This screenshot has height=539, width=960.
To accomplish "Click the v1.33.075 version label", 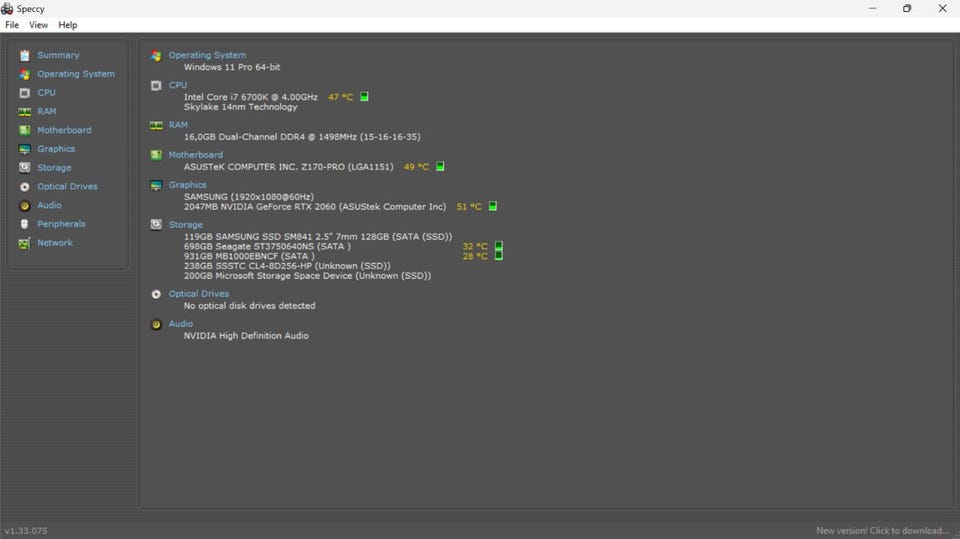I will pyautogui.click(x=26, y=530).
